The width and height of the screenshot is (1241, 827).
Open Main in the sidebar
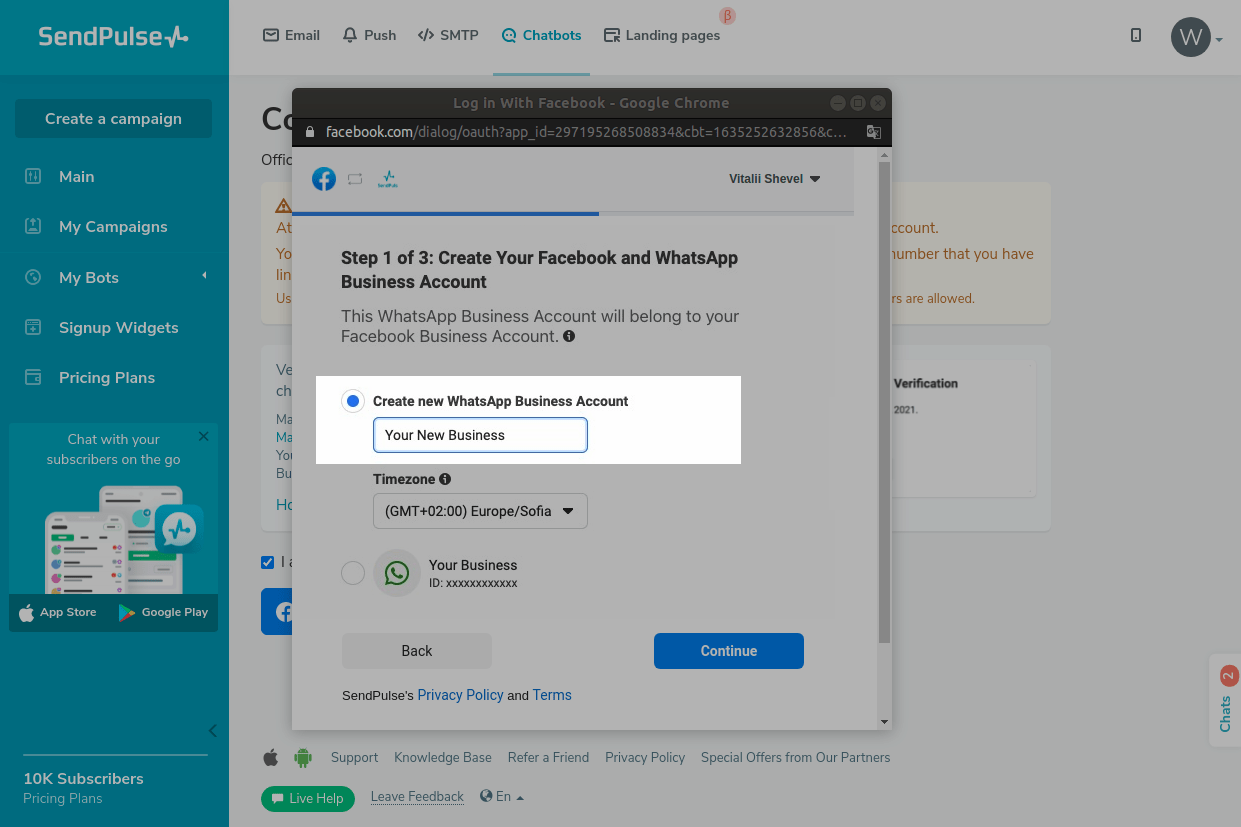[x=76, y=177]
